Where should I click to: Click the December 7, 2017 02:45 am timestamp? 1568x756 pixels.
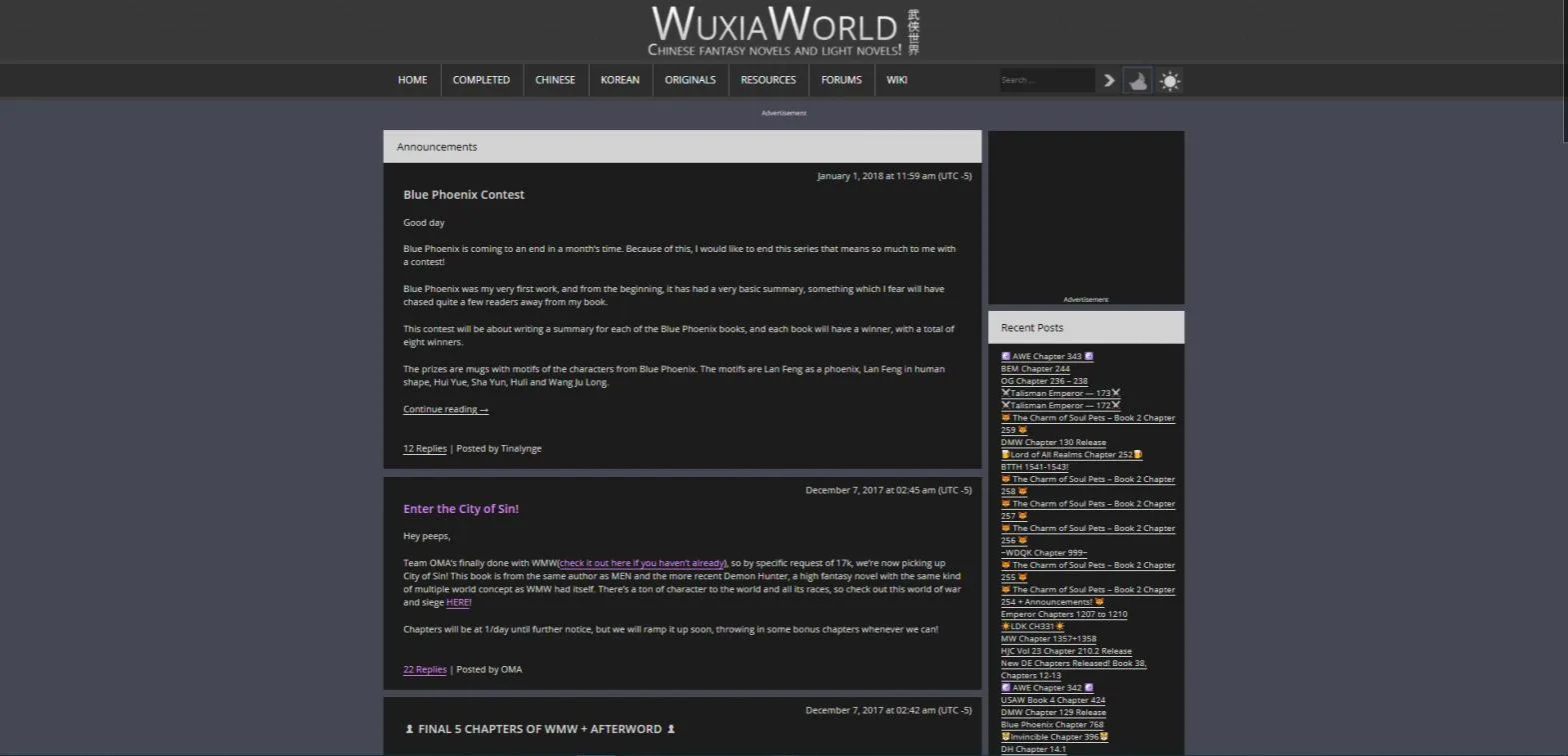pyautogui.click(x=888, y=490)
